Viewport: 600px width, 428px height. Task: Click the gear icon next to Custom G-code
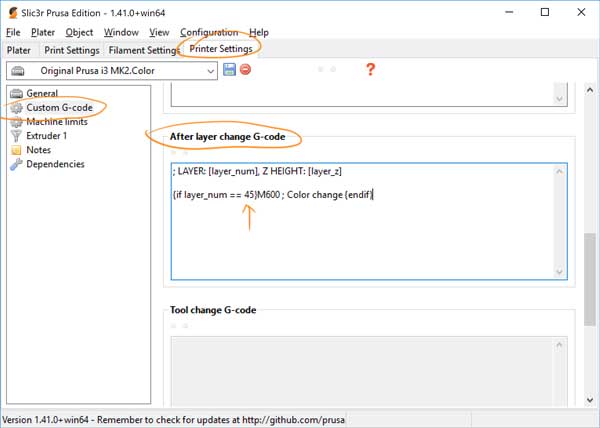click(16, 108)
